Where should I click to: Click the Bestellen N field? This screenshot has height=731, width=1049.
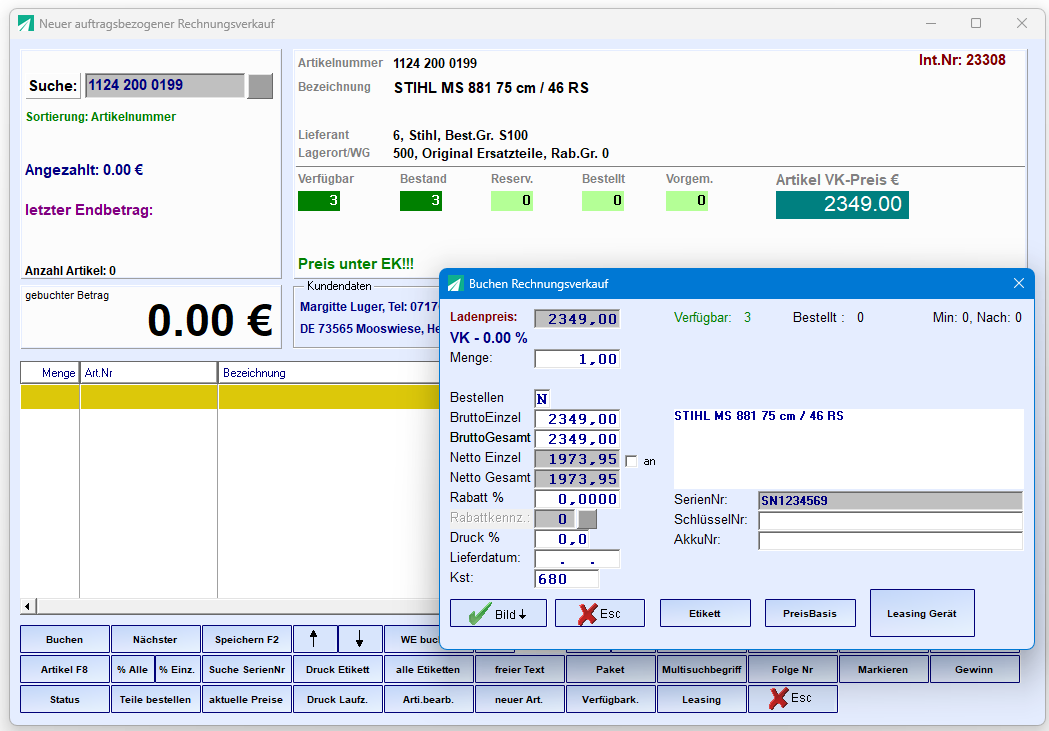[x=542, y=399]
